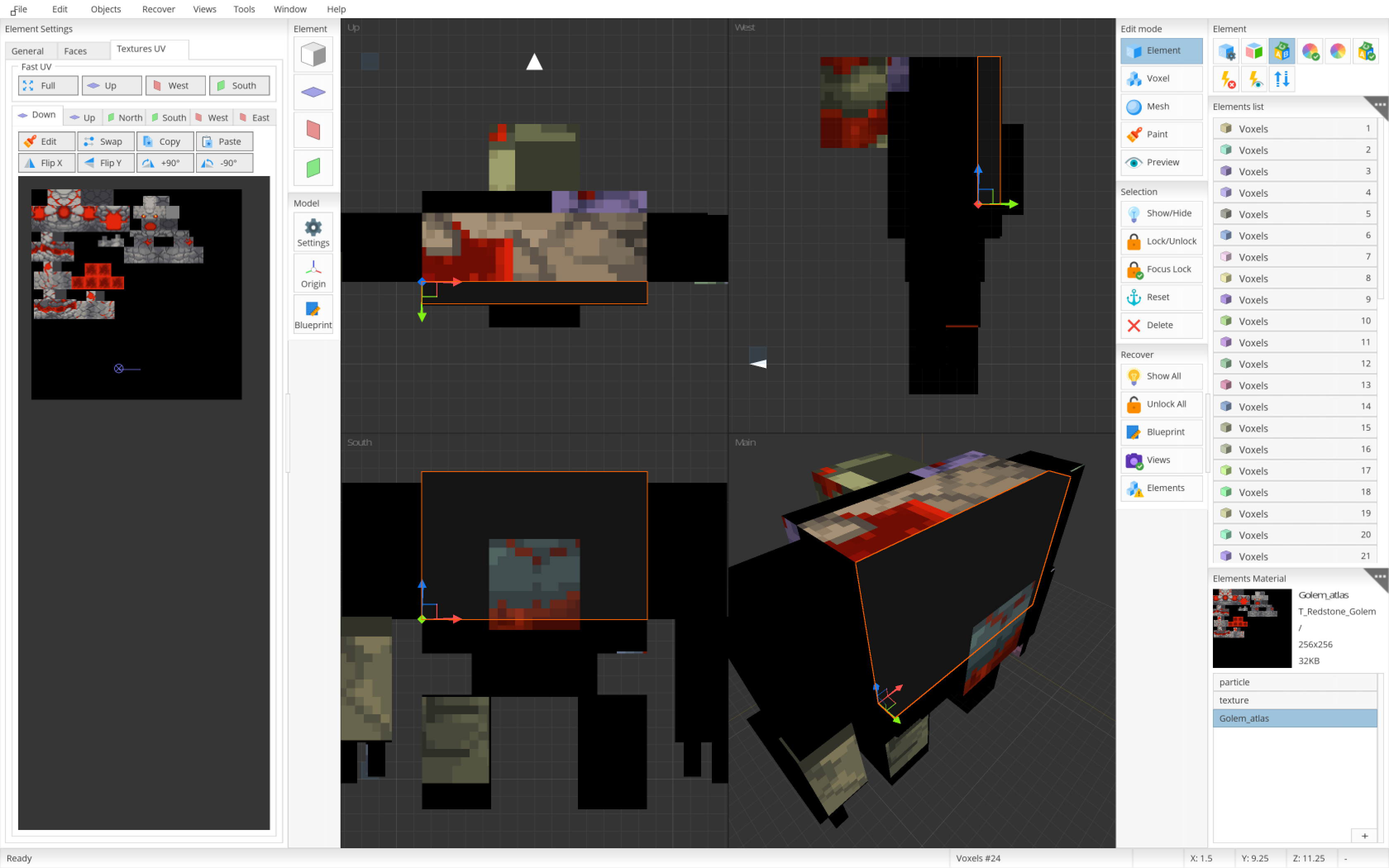Open model Settings gear
Viewport: 1389px width, 868px height.
[x=313, y=232]
